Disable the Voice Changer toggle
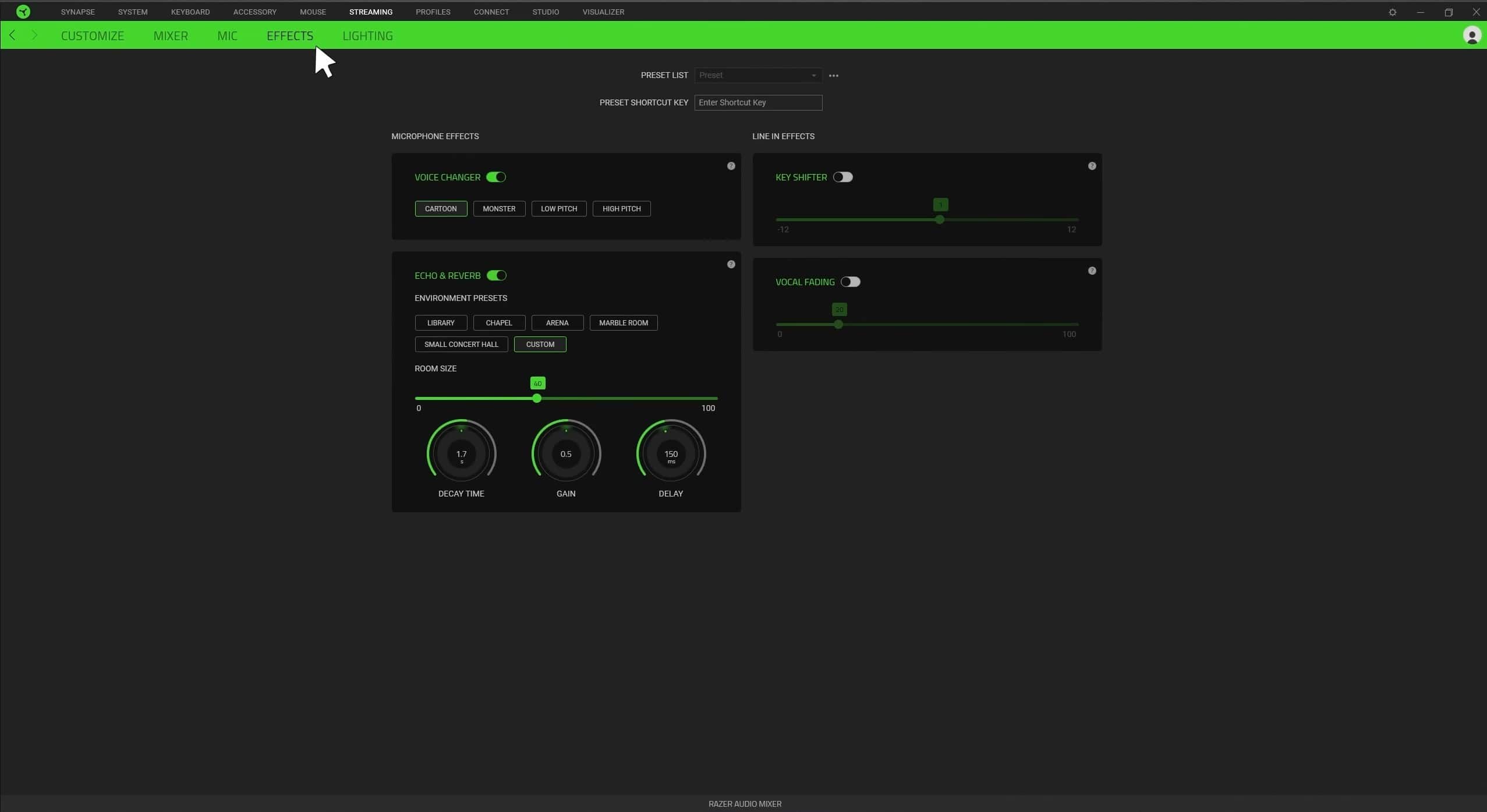Screen dimensions: 1487x812 (496, 177)
